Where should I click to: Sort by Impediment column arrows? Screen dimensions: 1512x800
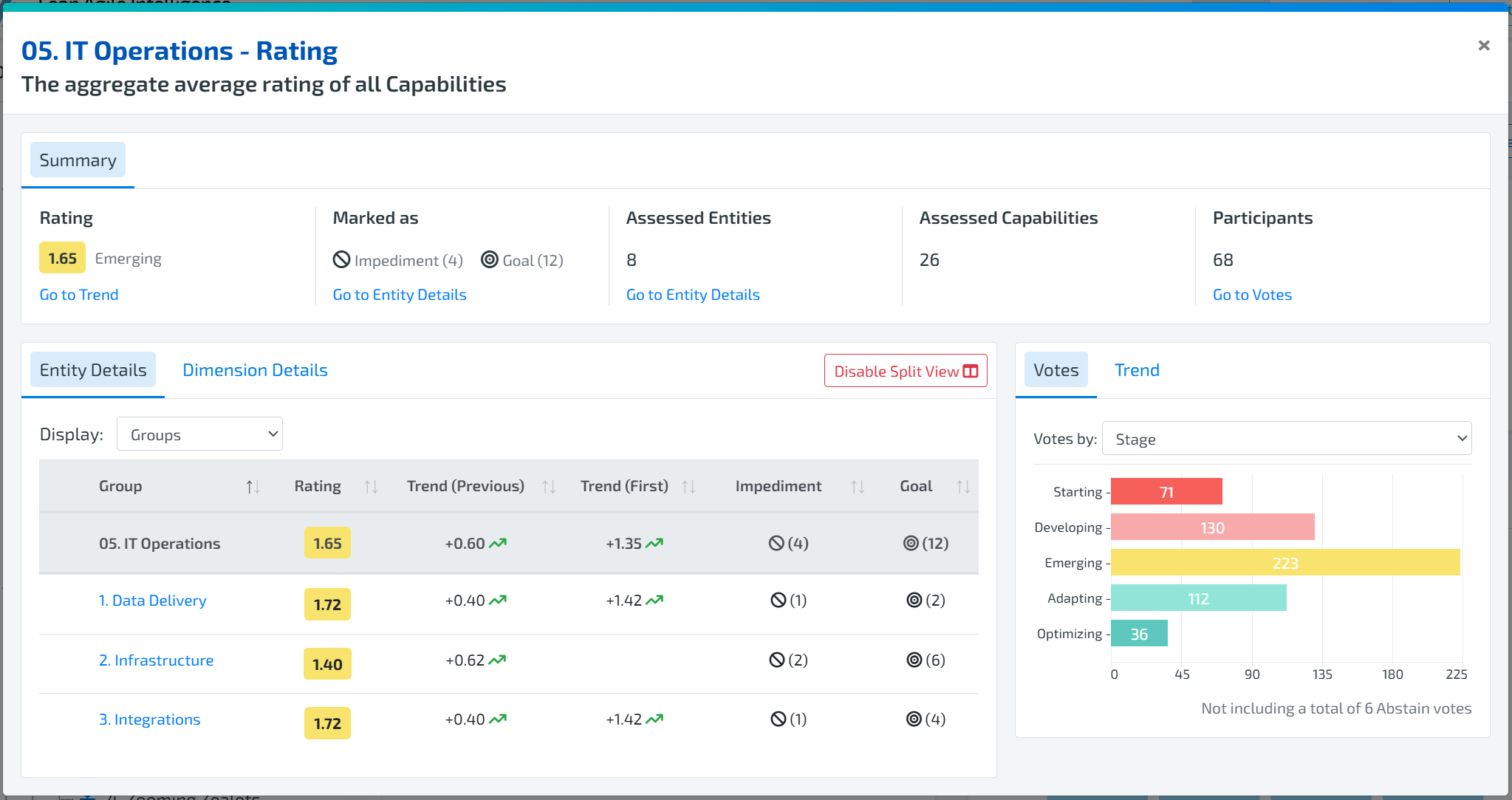click(x=857, y=487)
